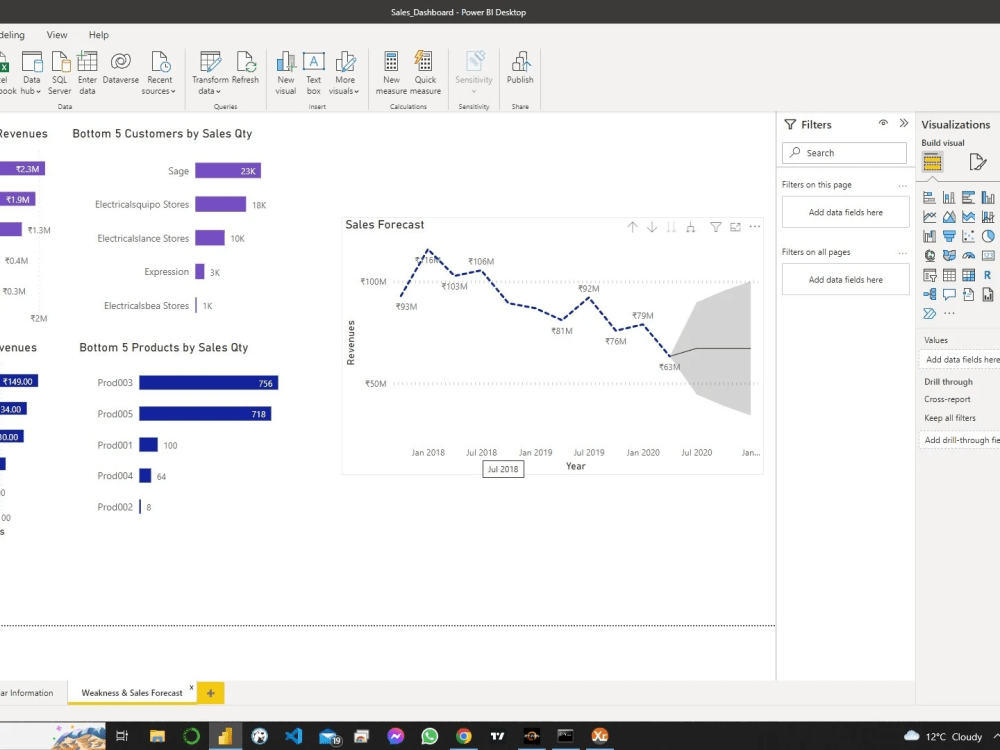
Task: Click Add data fields here under Filters on this page
Action: tap(844, 211)
